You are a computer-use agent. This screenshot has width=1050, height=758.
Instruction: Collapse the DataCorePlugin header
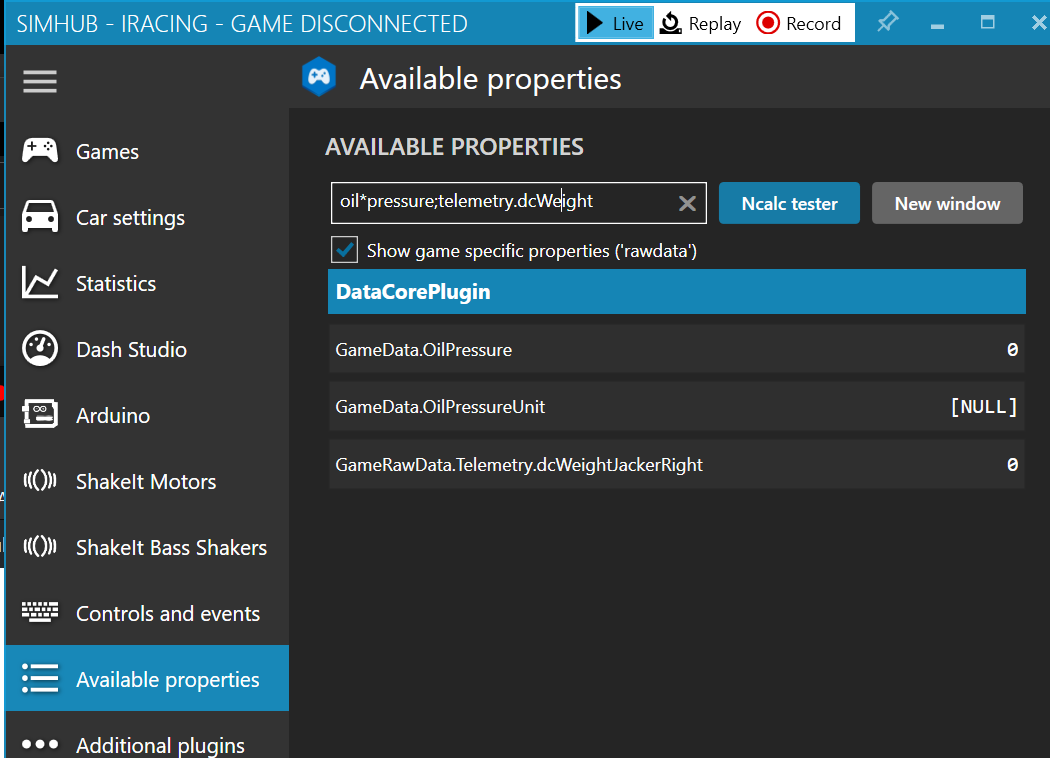coord(676,291)
